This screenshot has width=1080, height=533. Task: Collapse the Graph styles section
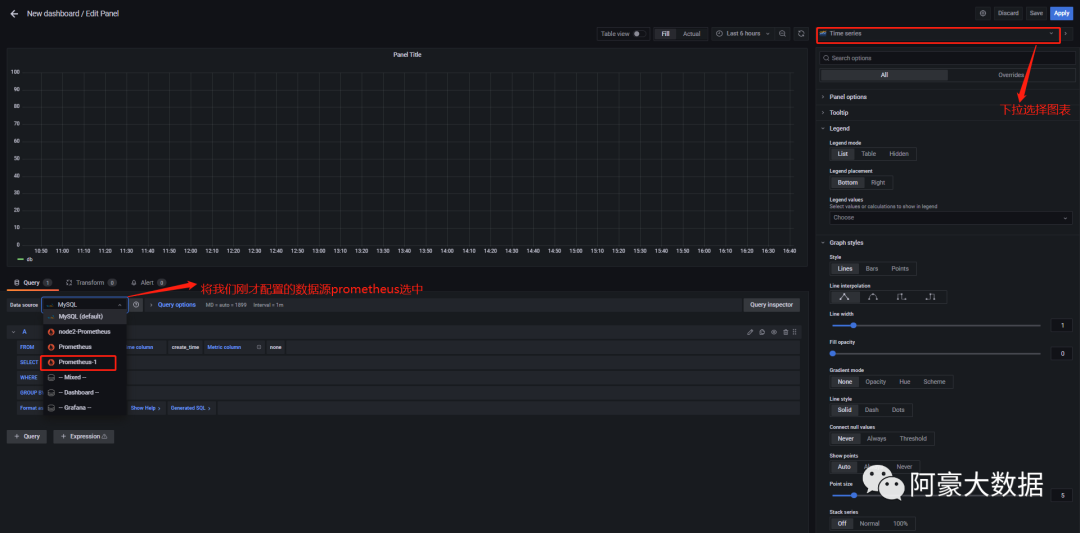tap(846, 242)
